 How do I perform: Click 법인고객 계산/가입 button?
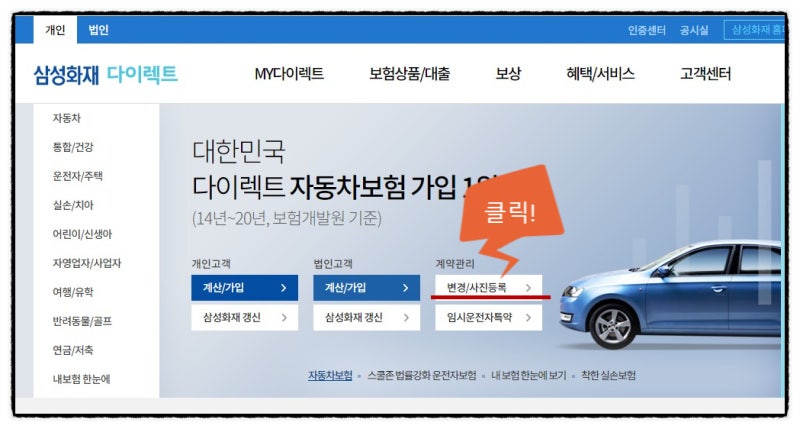366,288
